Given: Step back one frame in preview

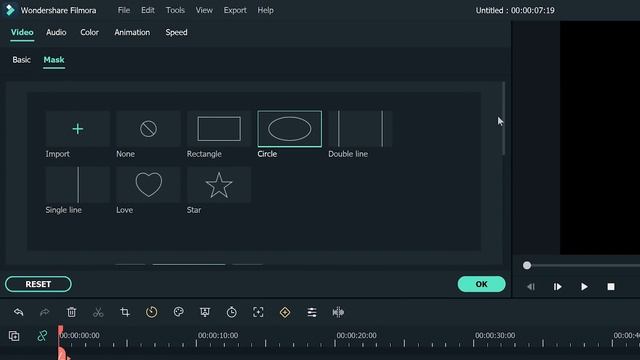Looking at the screenshot, I should coord(531,287).
